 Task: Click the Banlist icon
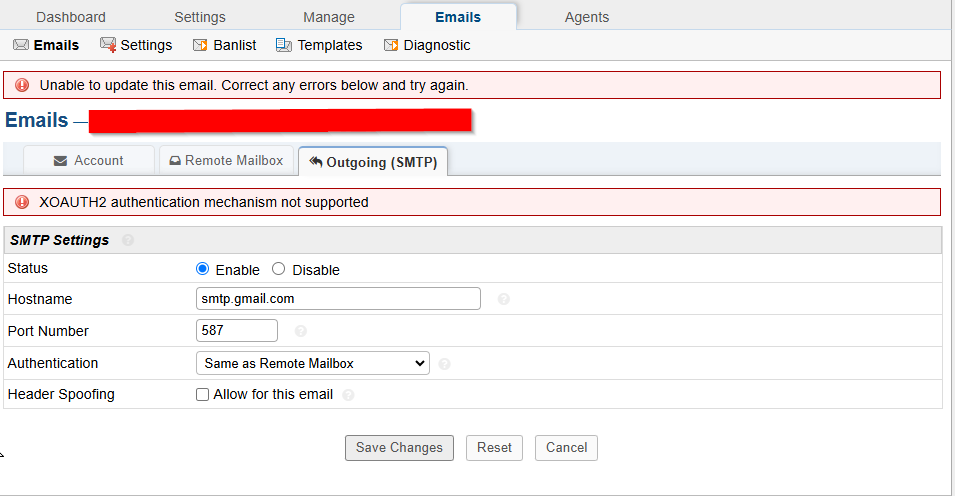(200, 45)
